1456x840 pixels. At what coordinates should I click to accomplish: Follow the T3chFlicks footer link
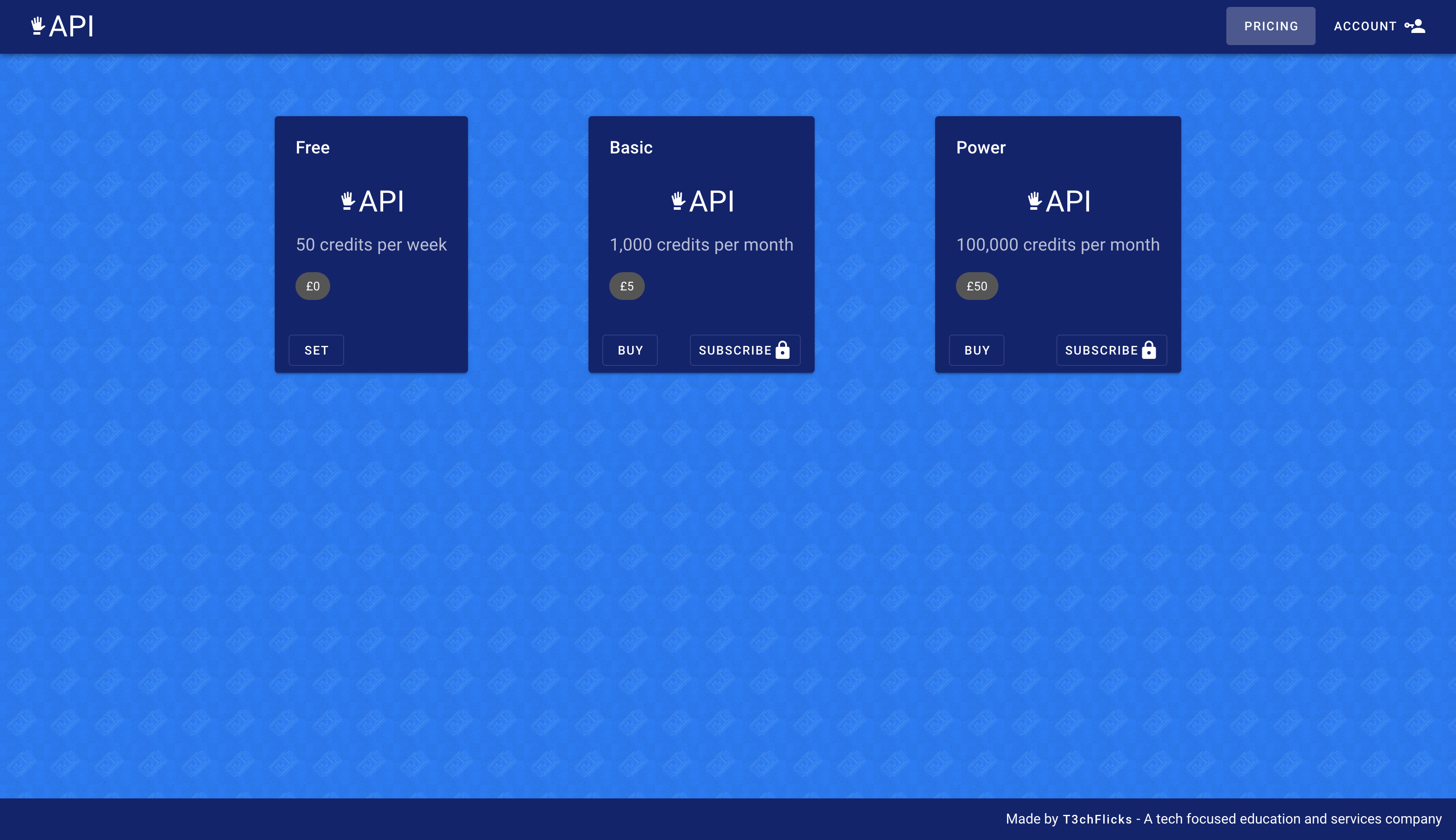pos(1097,819)
